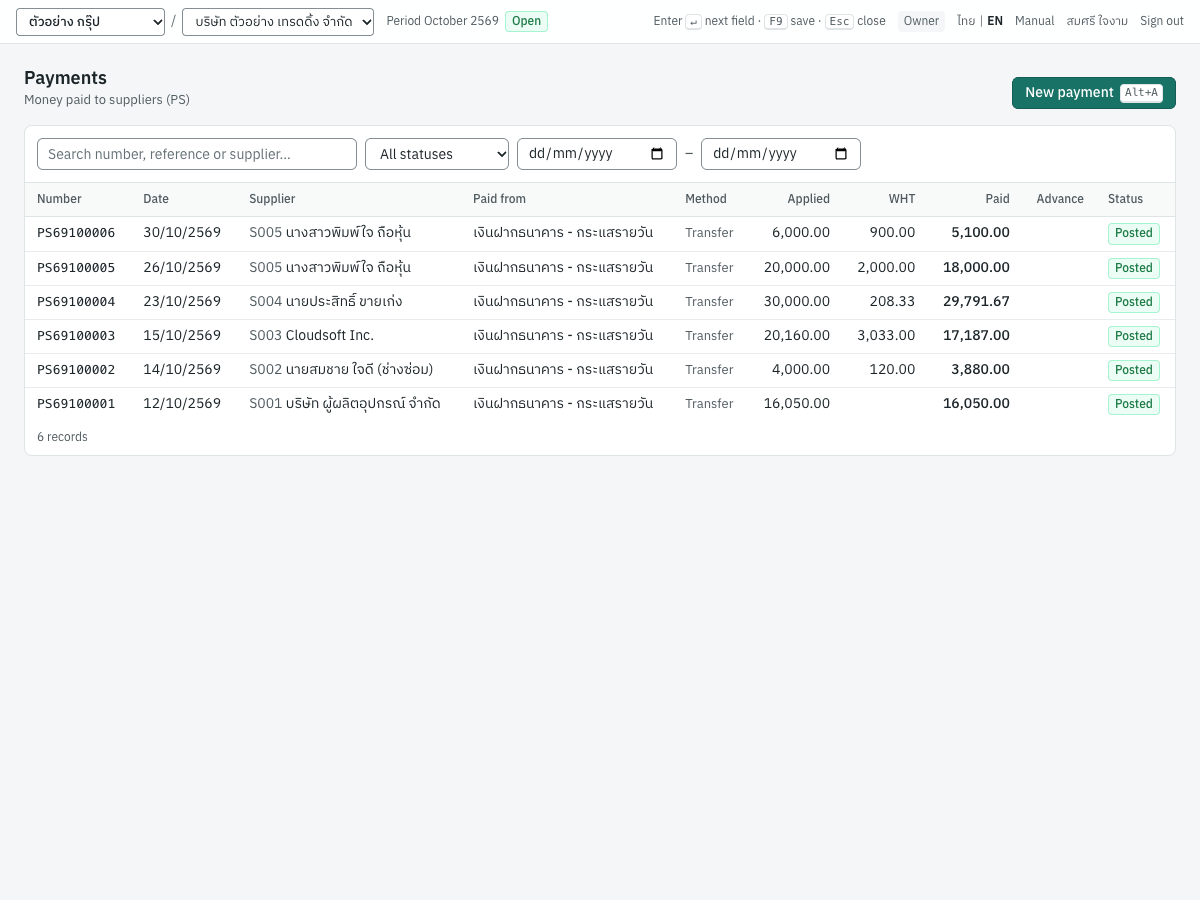This screenshot has width=1200, height=900.
Task: Open payment PS69100001
Action: pyautogui.click(x=76, y=403)
